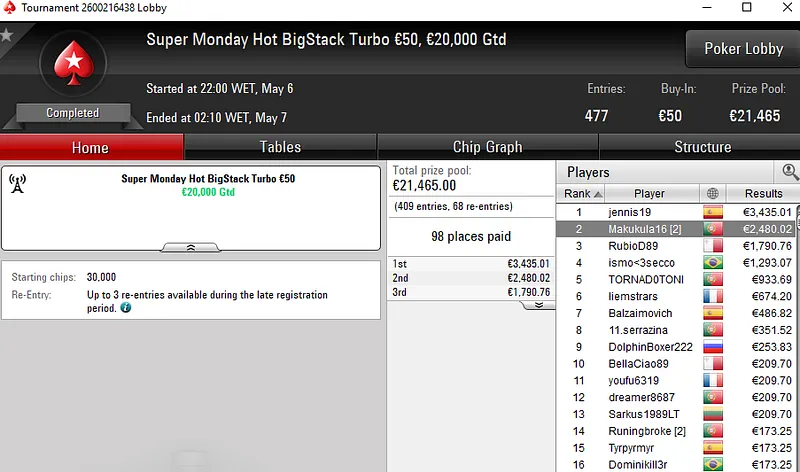Click the player search magnifier icon
This screenshot has height=472, width=800.
coord(790,172)
